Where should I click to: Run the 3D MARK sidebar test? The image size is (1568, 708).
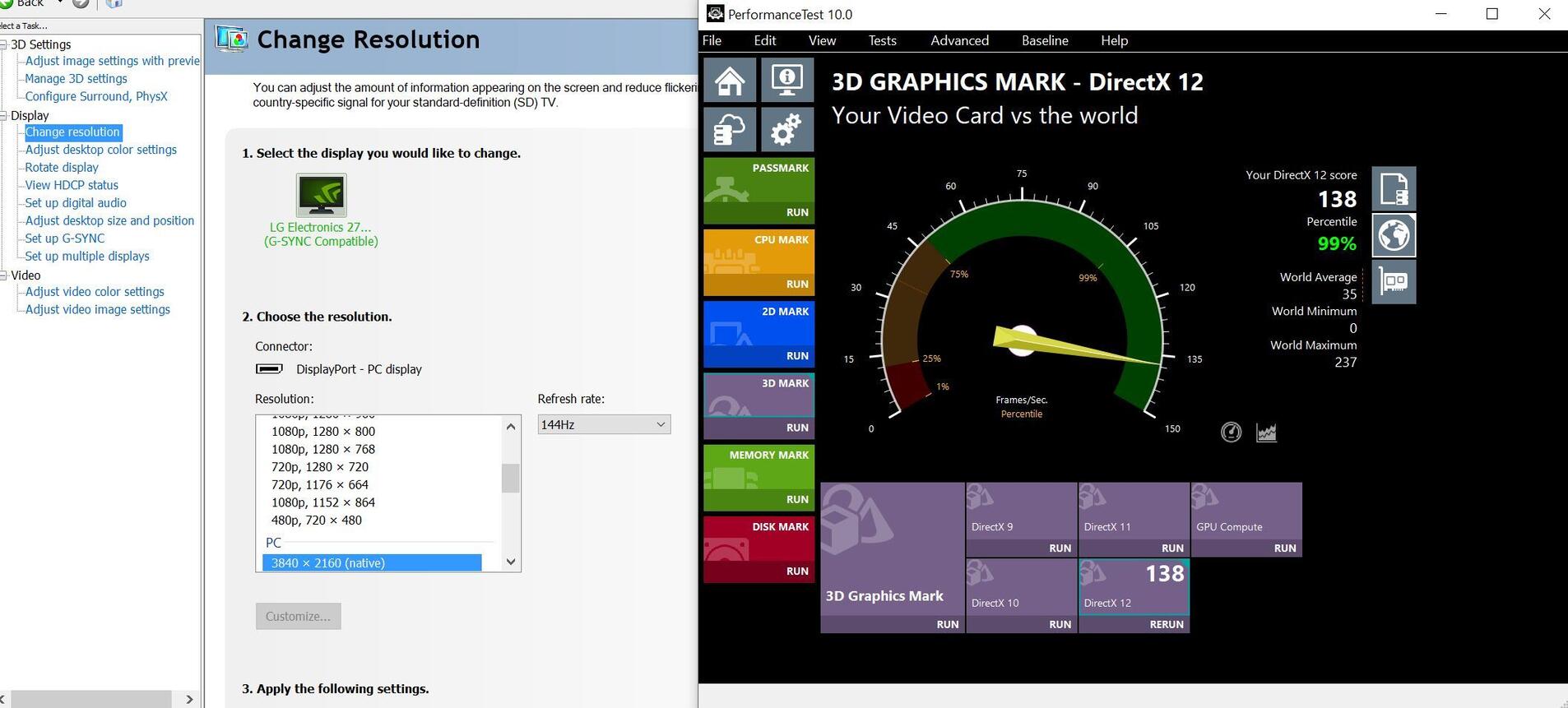pyautogui.click(x=797, y=428)
